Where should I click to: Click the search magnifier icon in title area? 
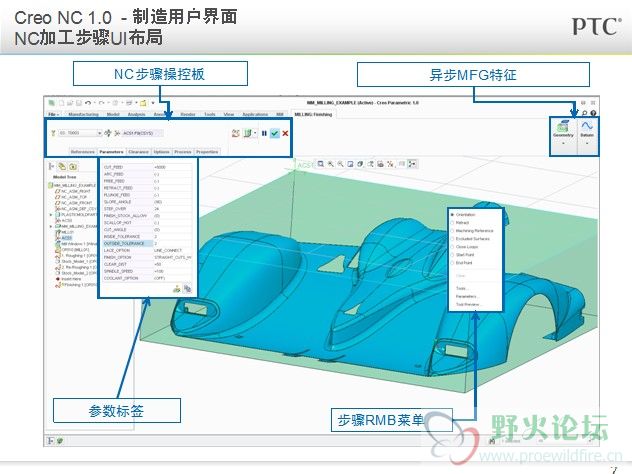coord(584,113)
